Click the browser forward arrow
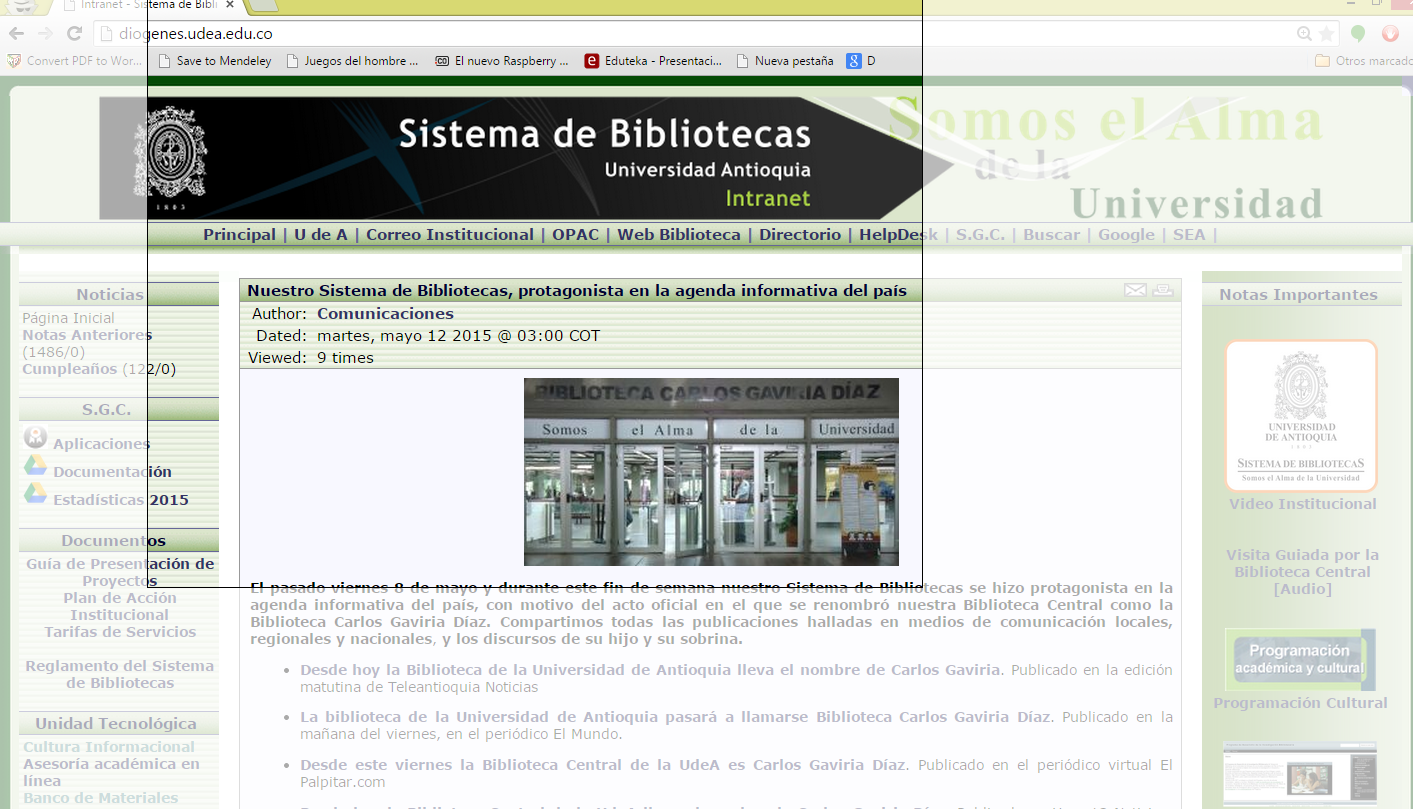Image resolution: width=1413 pixels, height=809 pixels. [45, 33]
